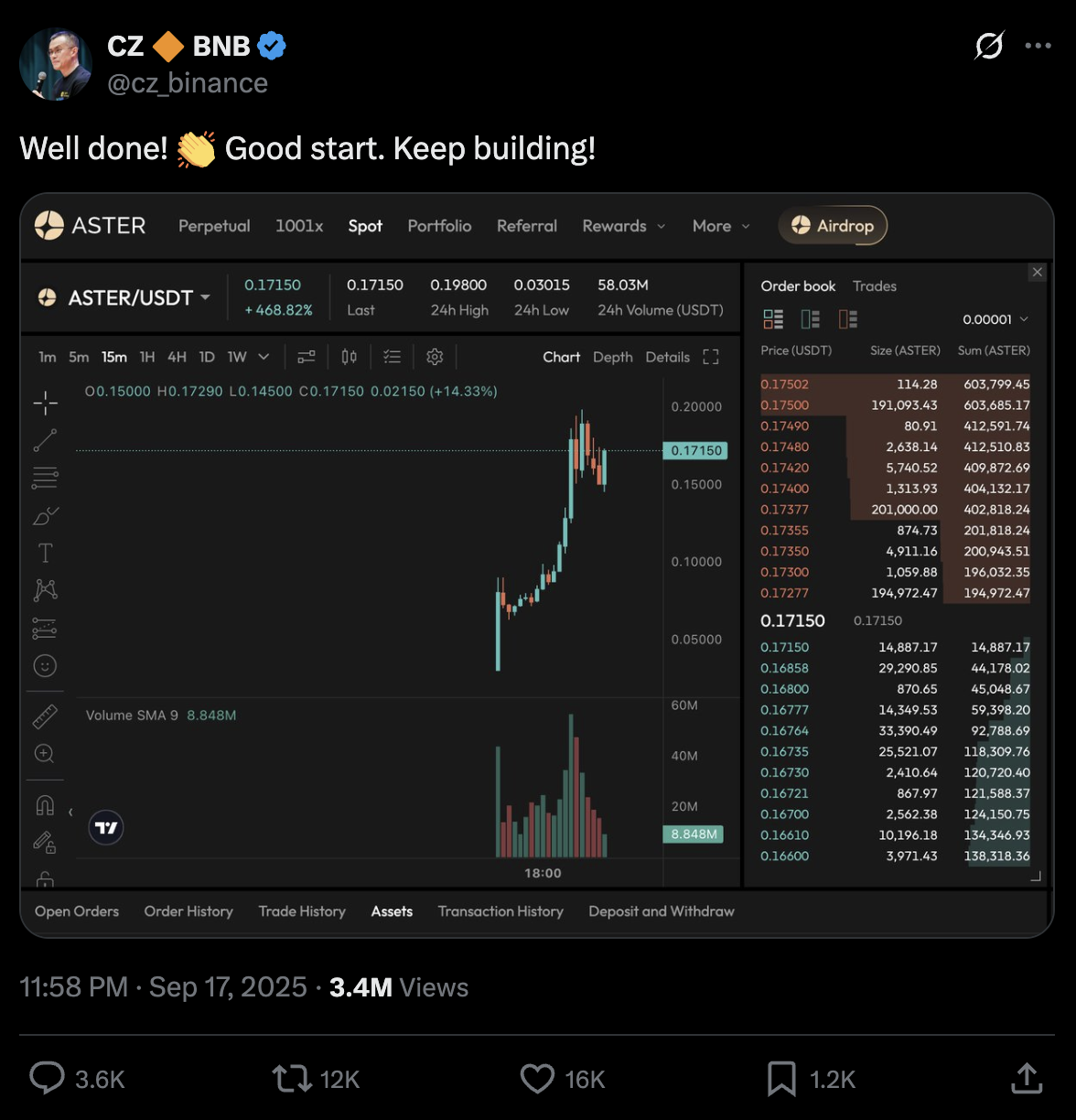Select the ruler measure tool
Viewport: 1076px width, 1120px height.
45,716
